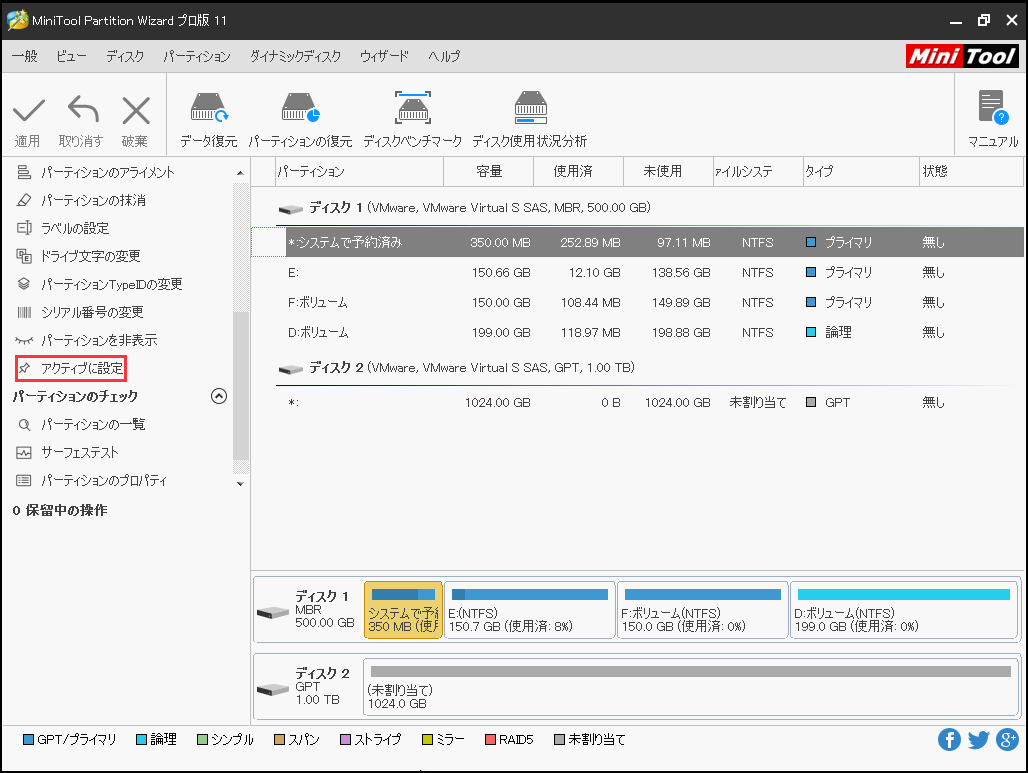Viewport: 1028px width, 773px height.
Task: Click the F:ボリューム(NTFS) block in disk map
Action: (703, 610)
